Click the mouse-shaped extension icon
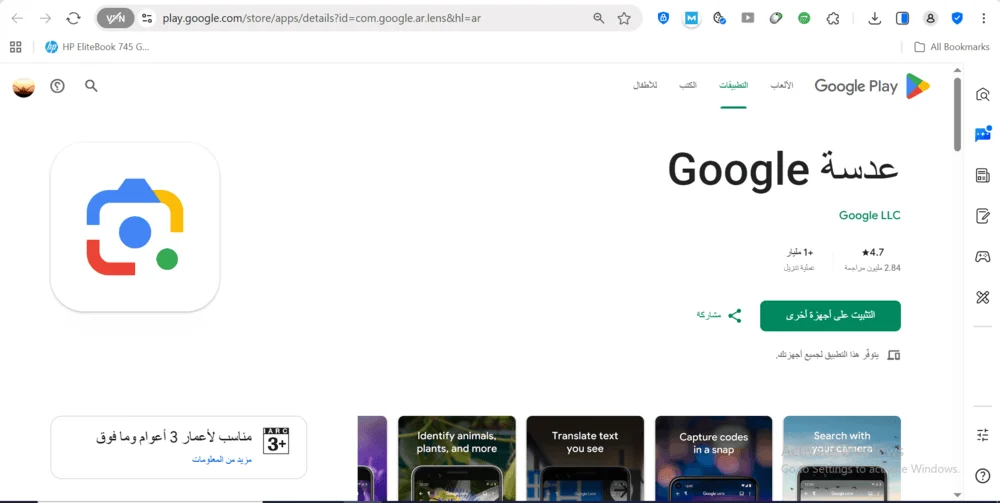Viewport: 1000px width, 503px height. pyautogui.click(x=776, y=18)
